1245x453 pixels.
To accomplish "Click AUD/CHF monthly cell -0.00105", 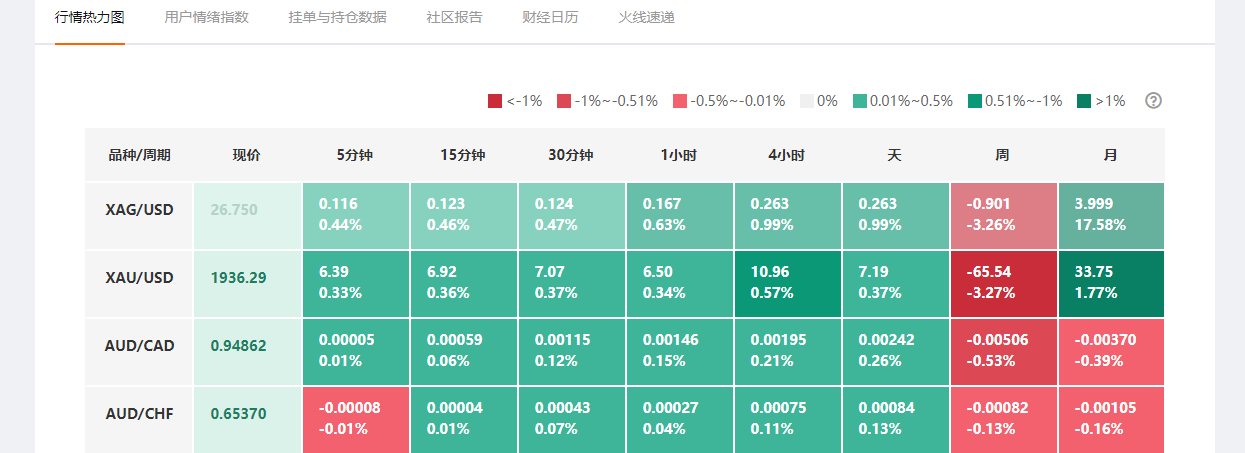I will [x=1111, y=420].
